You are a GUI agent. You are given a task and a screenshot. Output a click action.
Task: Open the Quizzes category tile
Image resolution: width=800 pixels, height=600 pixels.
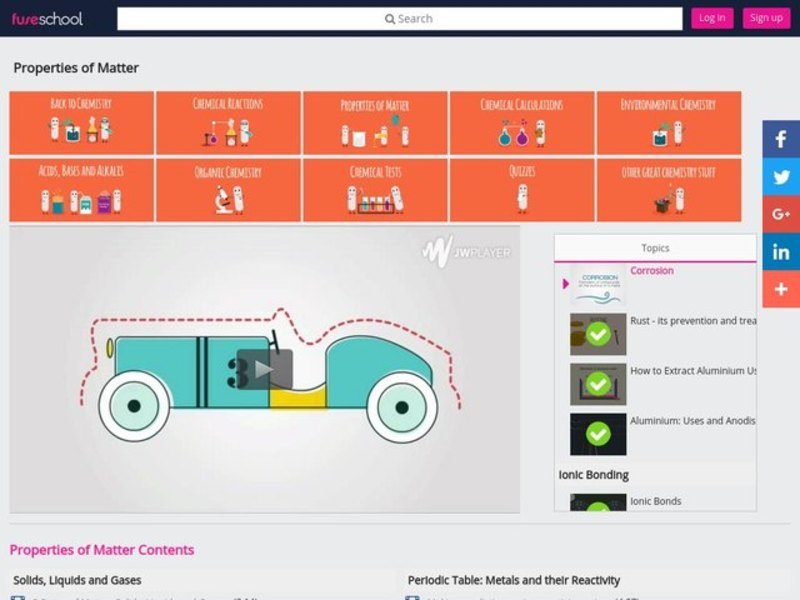[521, 189]
